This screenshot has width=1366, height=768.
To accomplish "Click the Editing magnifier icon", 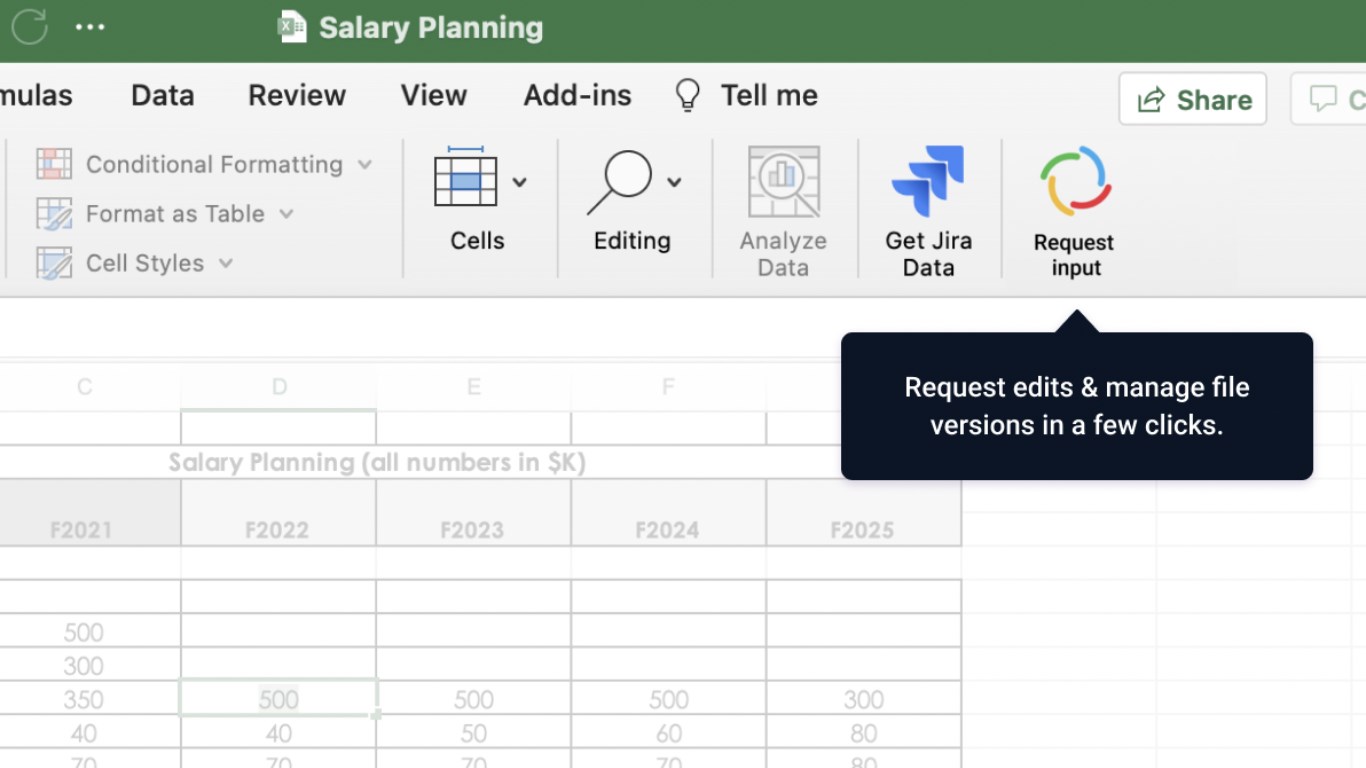I will (x=620, y=182).
